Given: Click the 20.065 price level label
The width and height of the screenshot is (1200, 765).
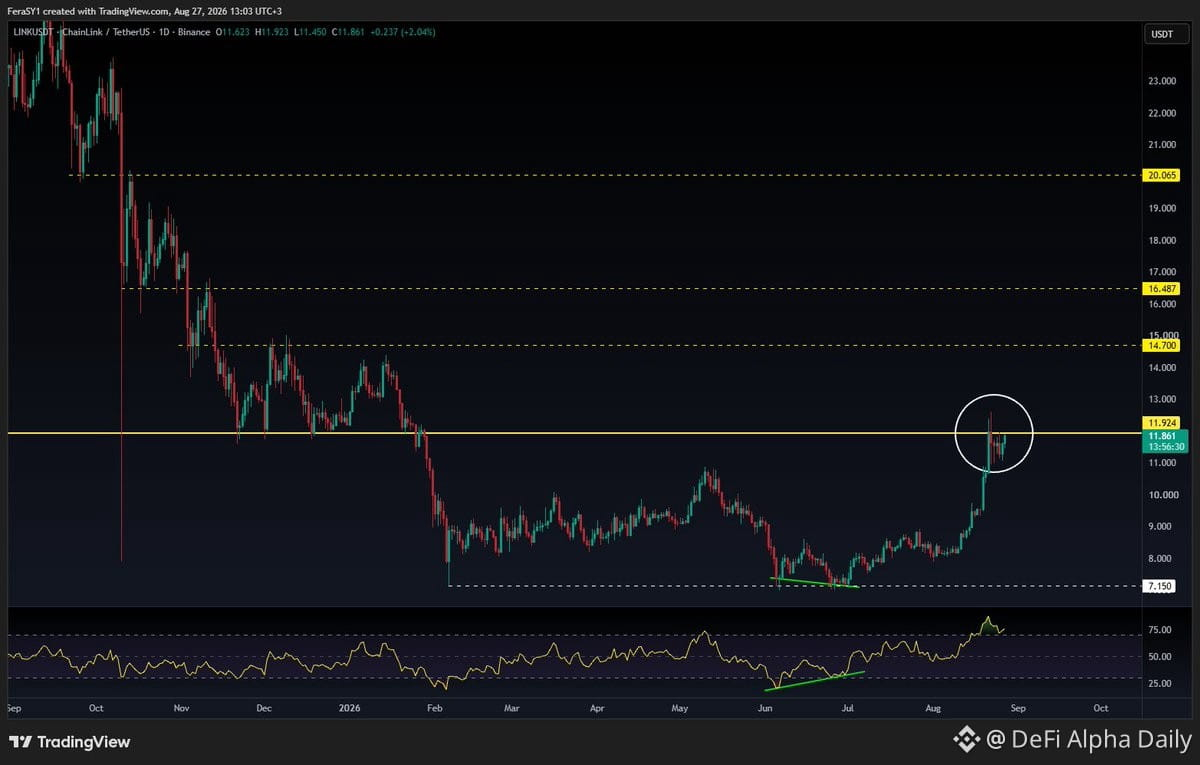Looking at the screenshot, I should (x=1162, y=175).
